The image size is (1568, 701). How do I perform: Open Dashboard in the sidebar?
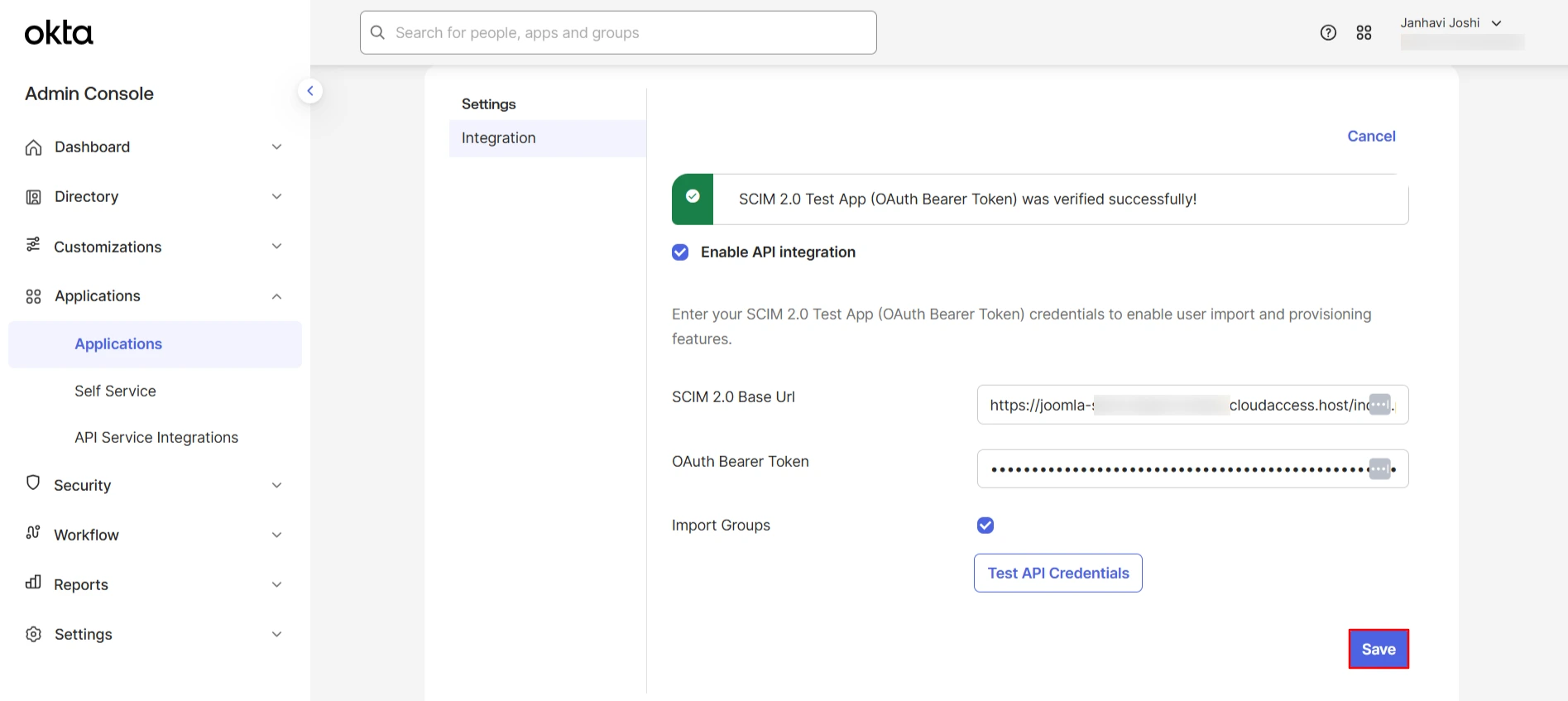click(x=92, y=146)
